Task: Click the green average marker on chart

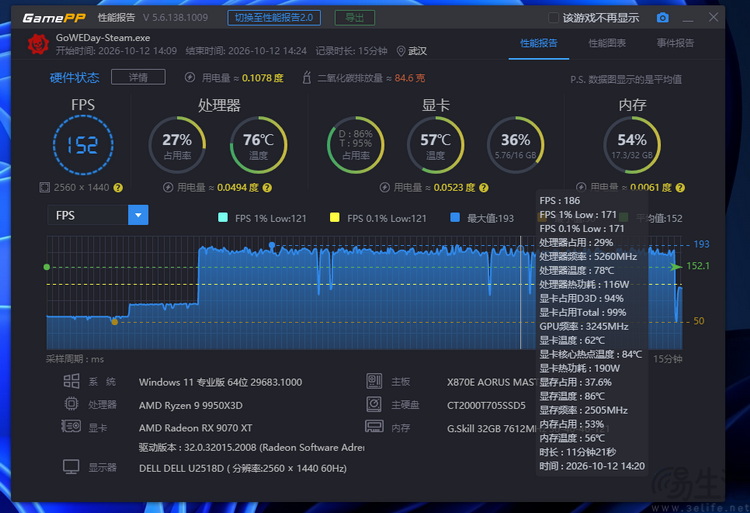Action: pos(46,267)
